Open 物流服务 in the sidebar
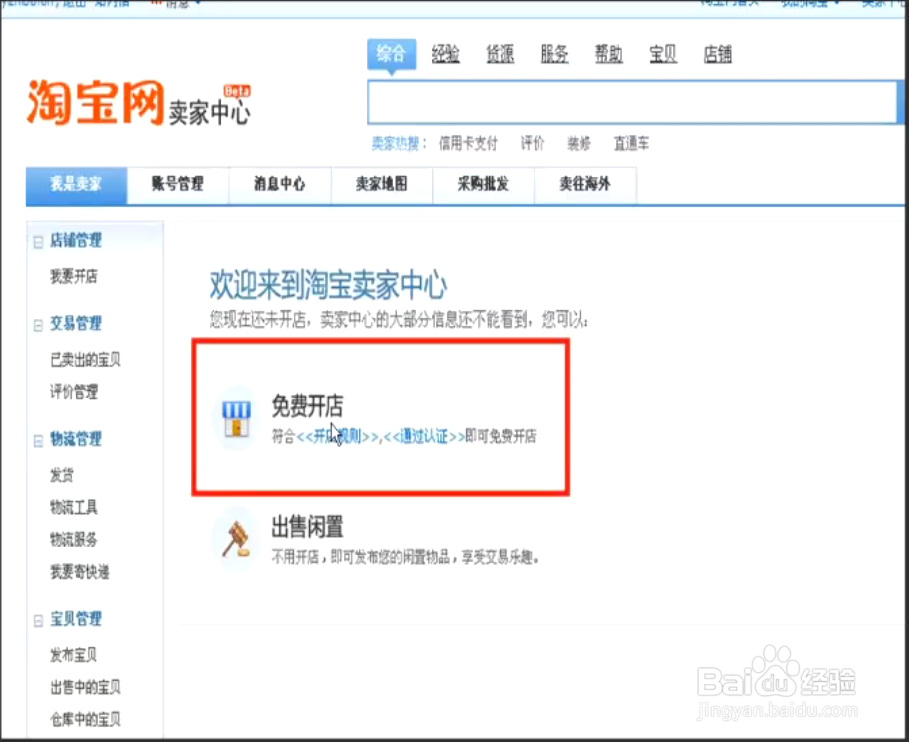The width and height of the screenshot is (909, 742). [x=74, y=540]
